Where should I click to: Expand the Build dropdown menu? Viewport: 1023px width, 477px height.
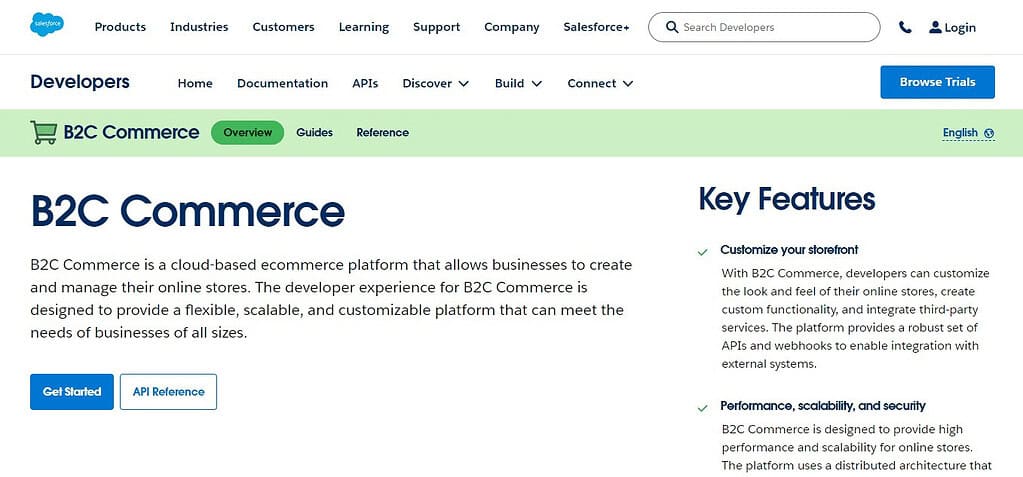[519, 84]
